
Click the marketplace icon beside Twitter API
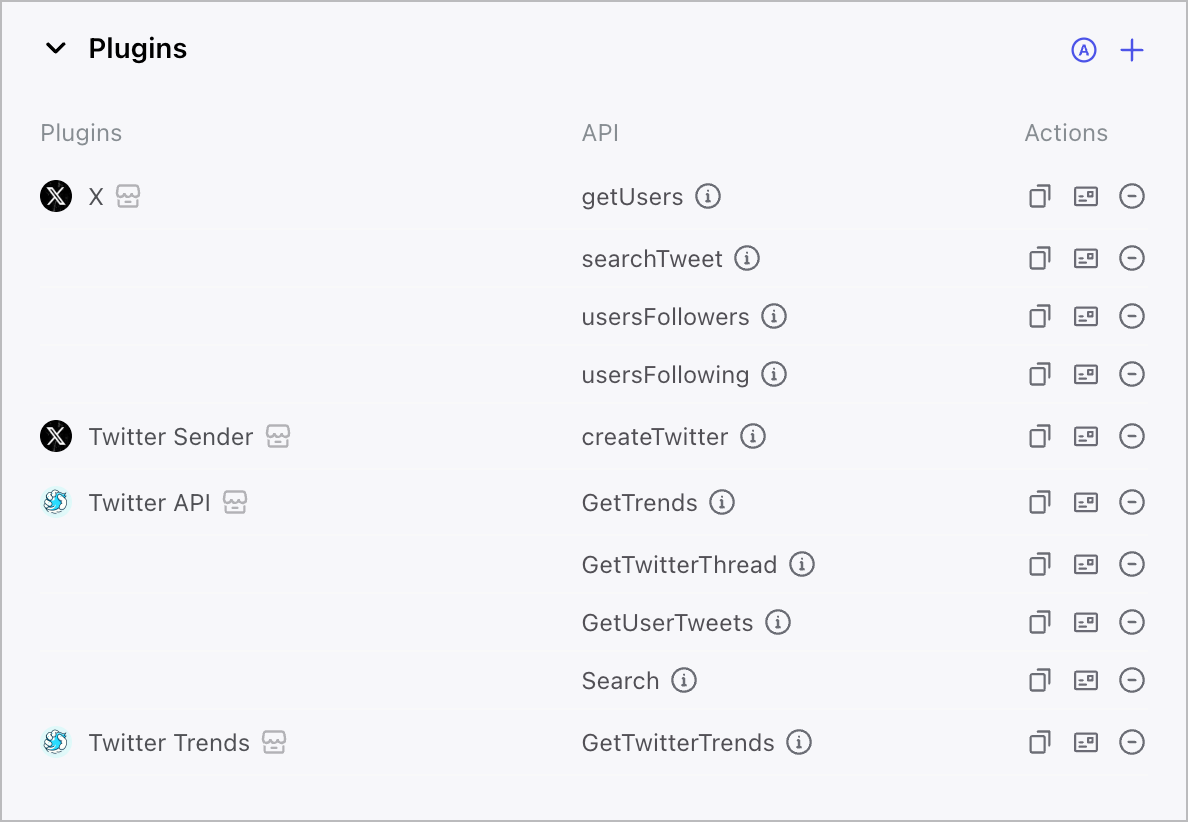[x=233, y=503]
